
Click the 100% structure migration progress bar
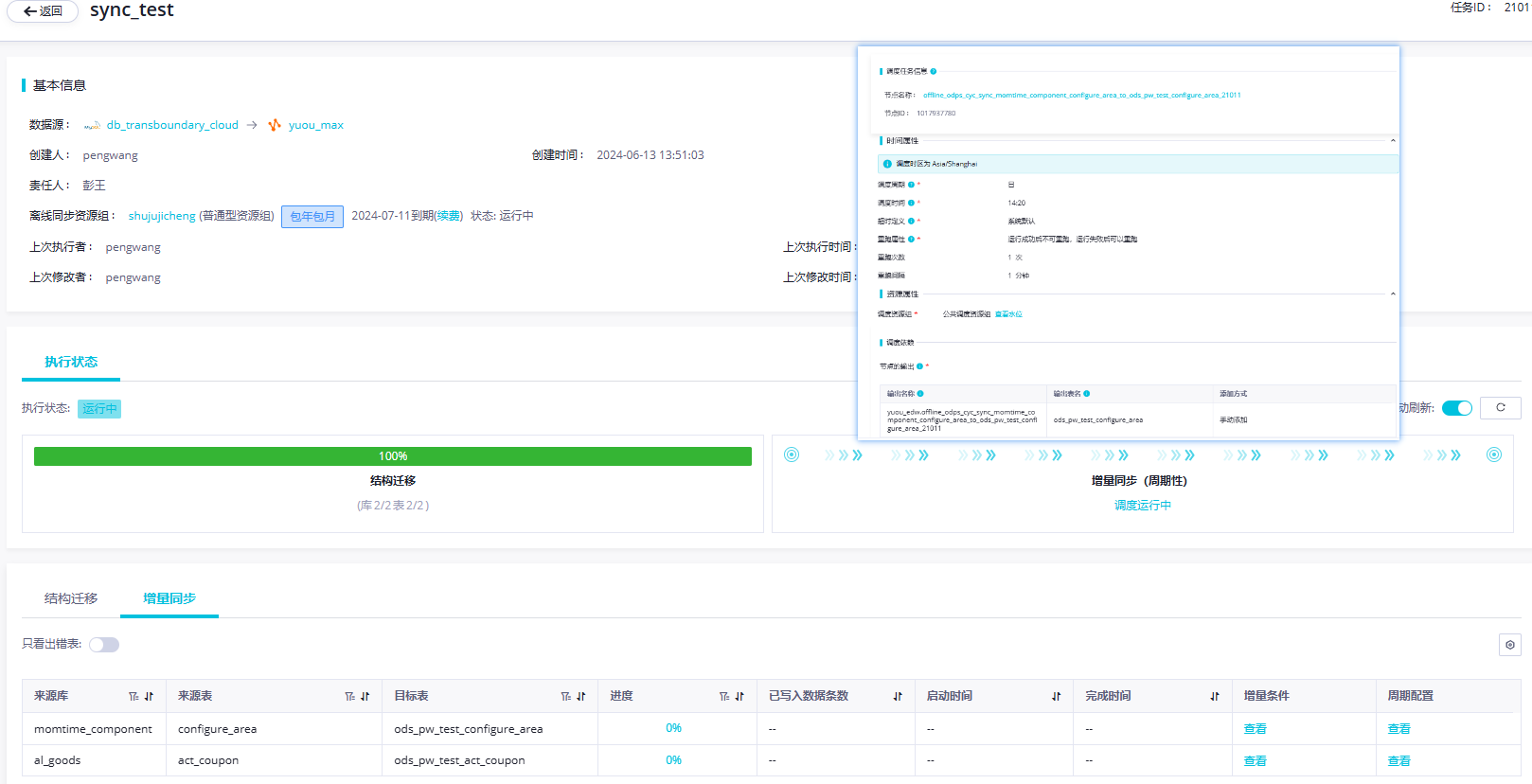pos(393,456)
